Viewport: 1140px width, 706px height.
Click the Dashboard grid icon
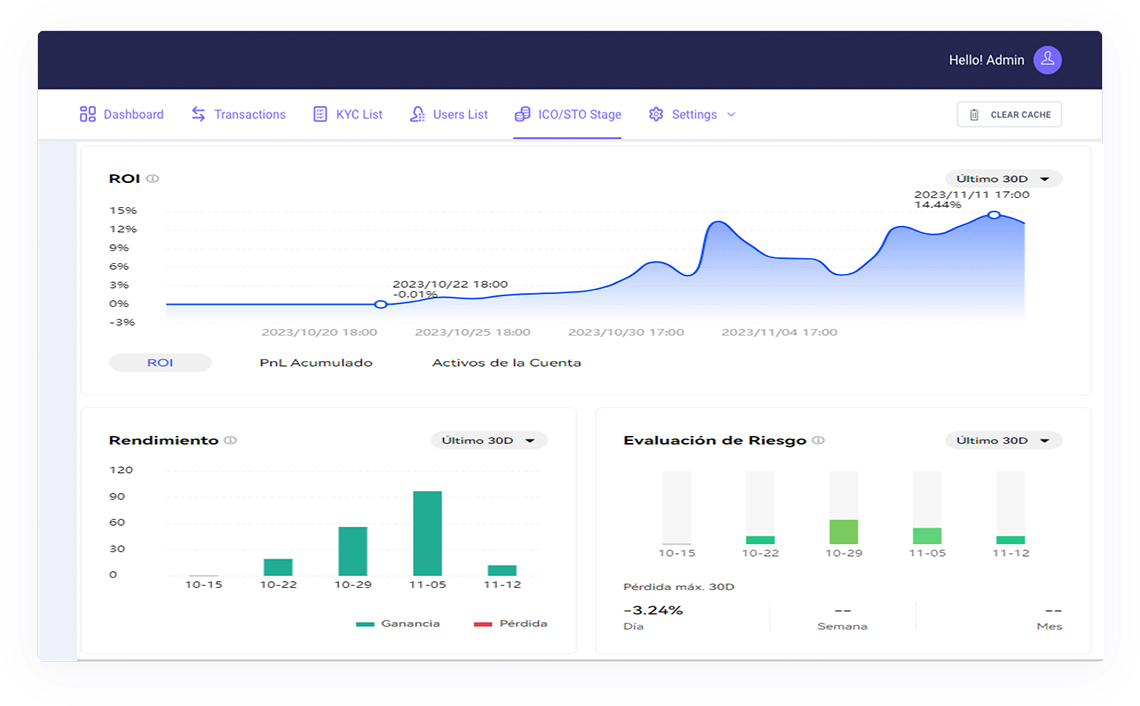point(88,115)
